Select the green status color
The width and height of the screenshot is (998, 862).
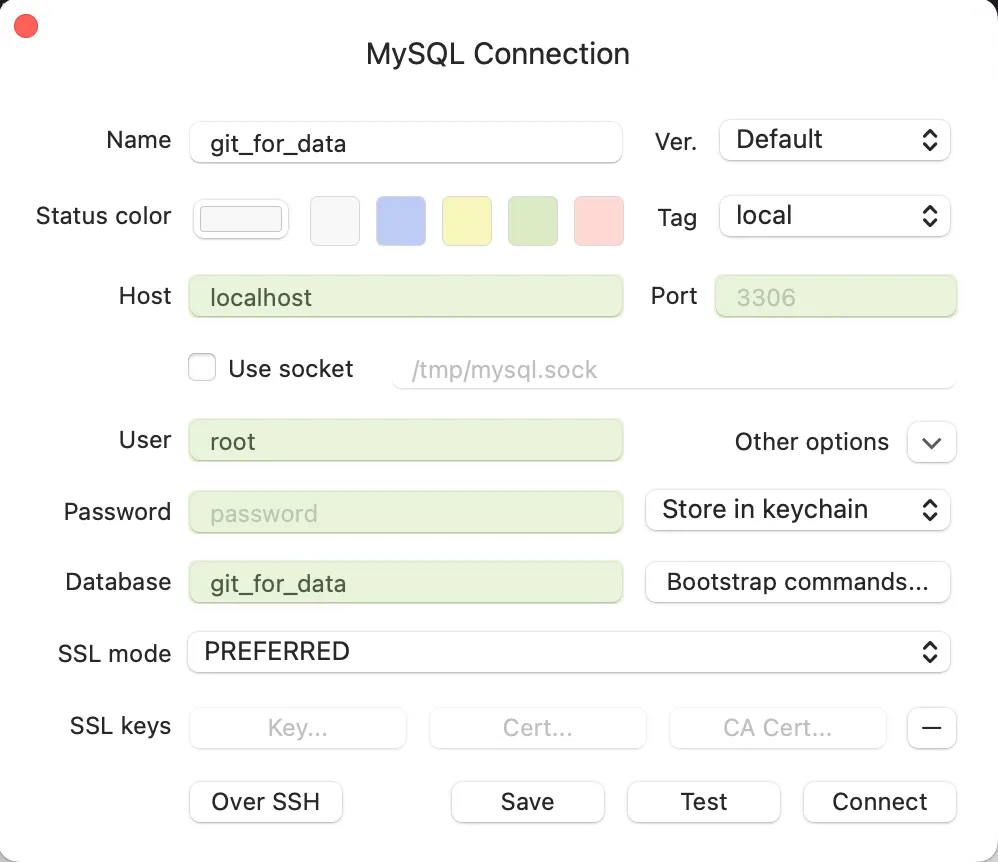[x=533, y=221]
